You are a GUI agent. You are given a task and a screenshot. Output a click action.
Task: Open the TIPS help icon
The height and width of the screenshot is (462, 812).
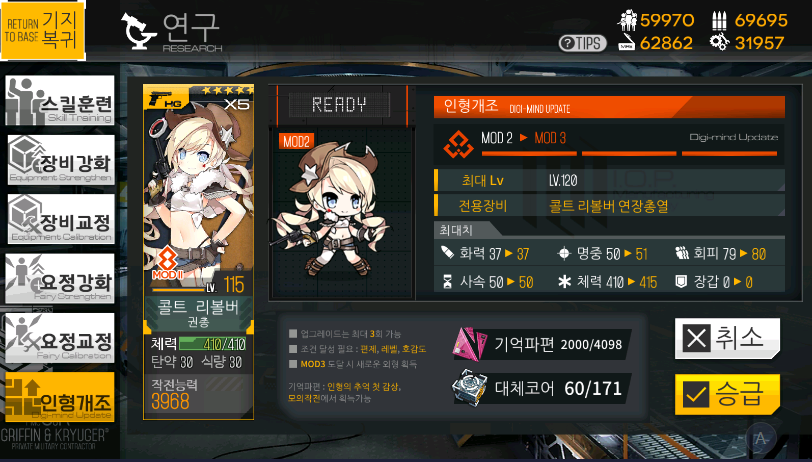click(582, 43)
